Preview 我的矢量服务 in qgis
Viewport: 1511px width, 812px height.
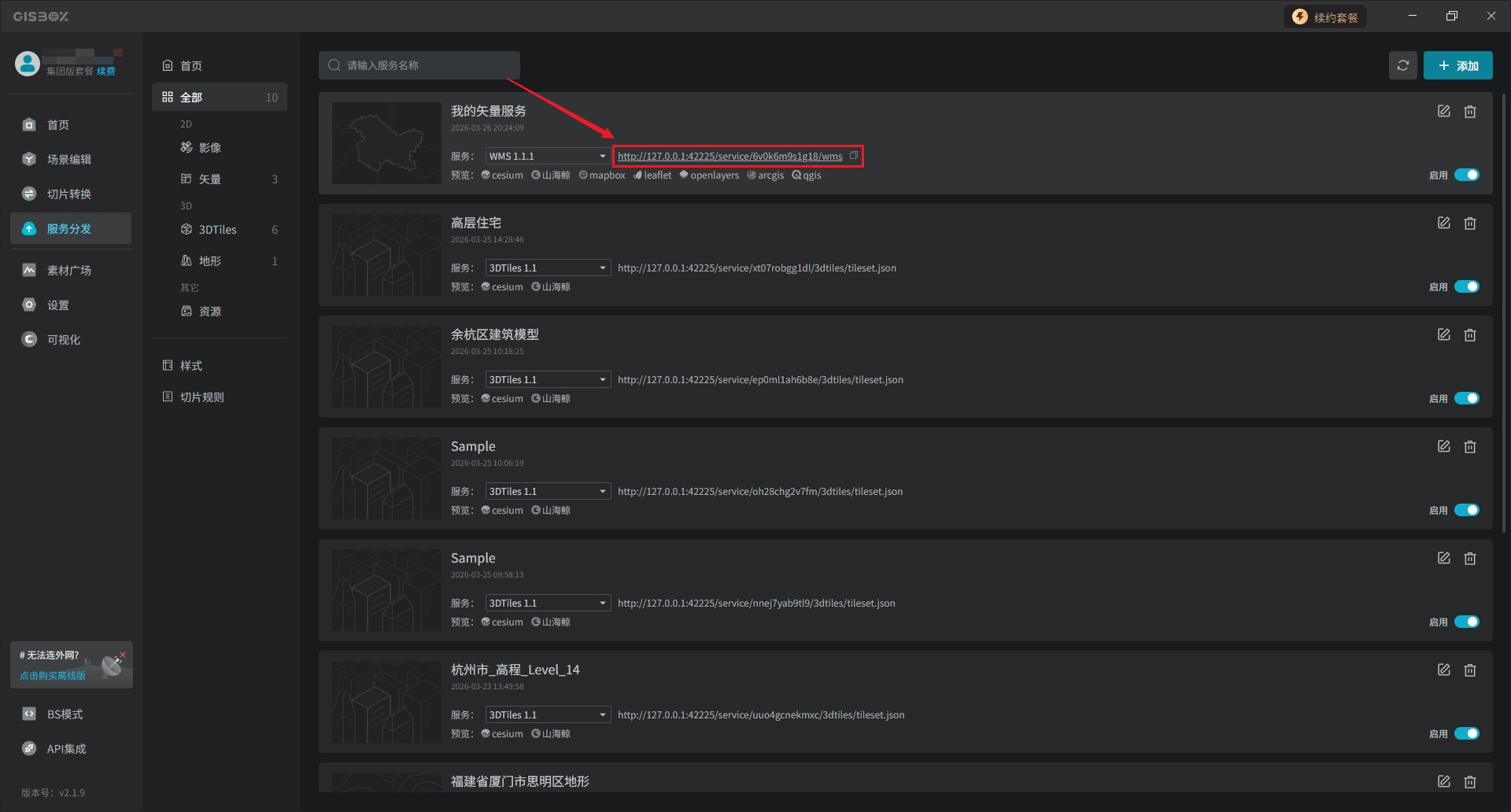(x=807, y=175)
